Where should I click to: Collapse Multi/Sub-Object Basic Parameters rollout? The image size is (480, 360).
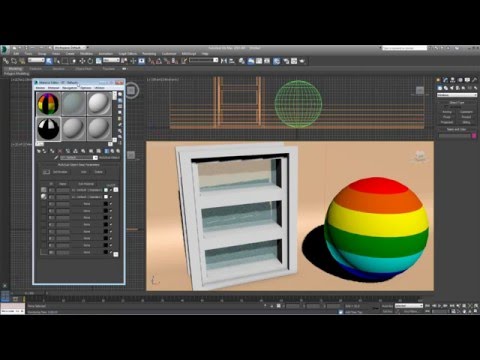(x=79, y=165)
